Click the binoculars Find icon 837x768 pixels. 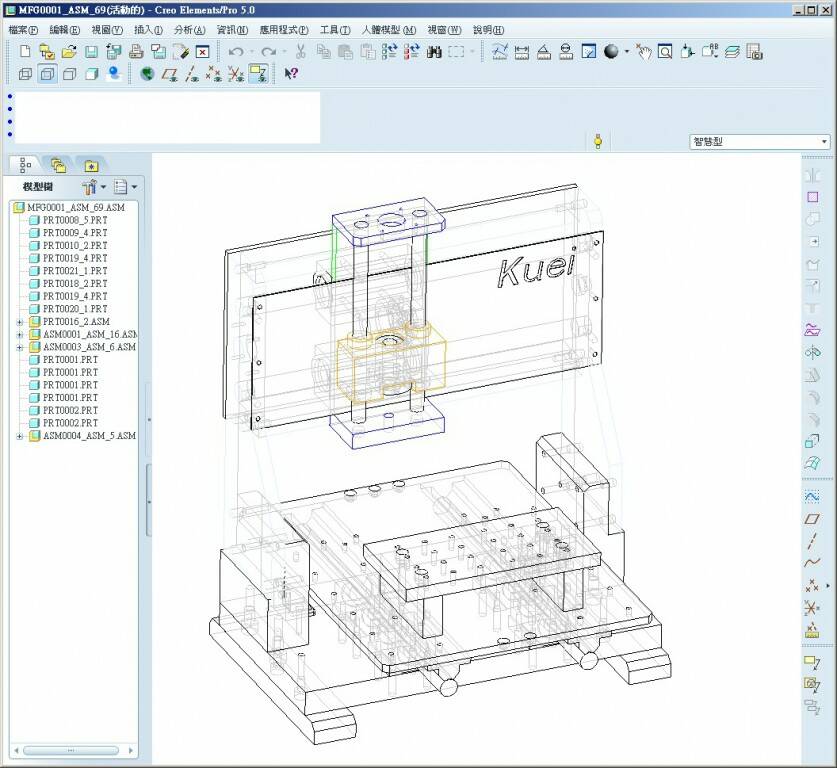click(434, 51)
